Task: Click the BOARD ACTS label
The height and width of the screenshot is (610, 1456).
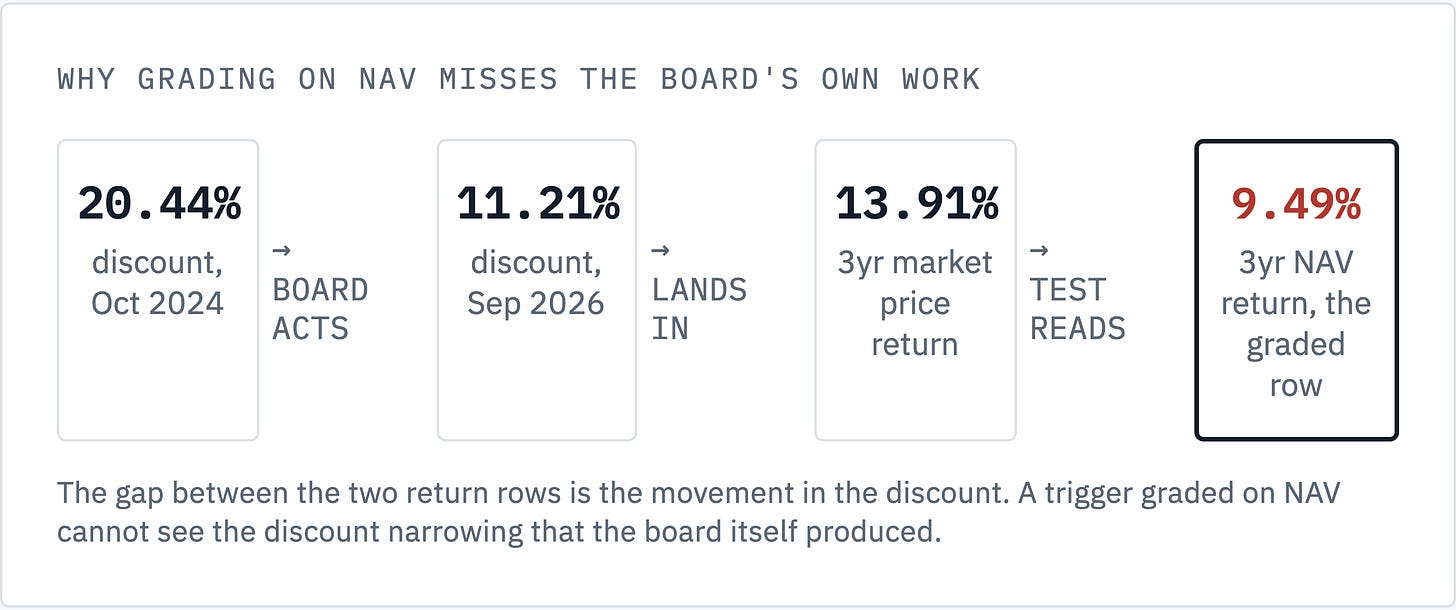Action: 320,309
